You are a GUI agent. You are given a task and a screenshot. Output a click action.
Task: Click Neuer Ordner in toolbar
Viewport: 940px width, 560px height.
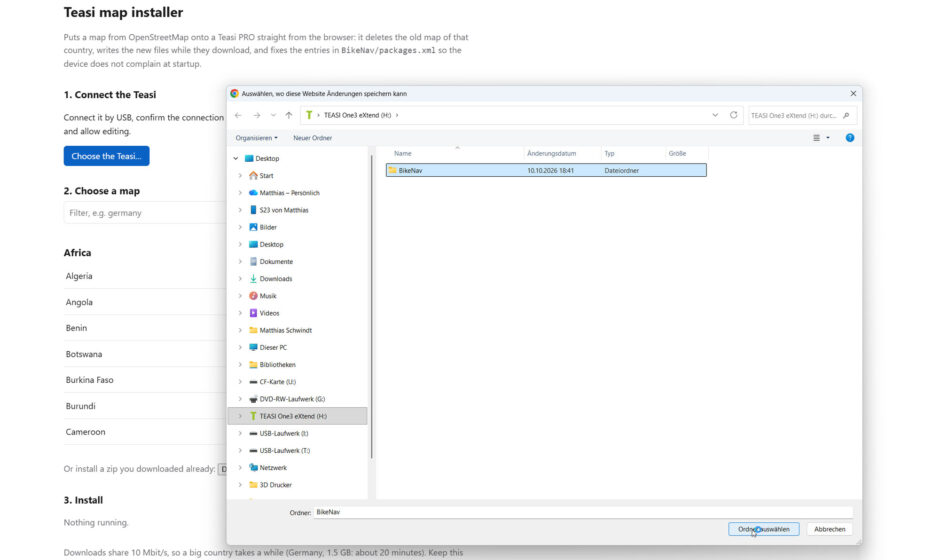(x=312, y=138)
